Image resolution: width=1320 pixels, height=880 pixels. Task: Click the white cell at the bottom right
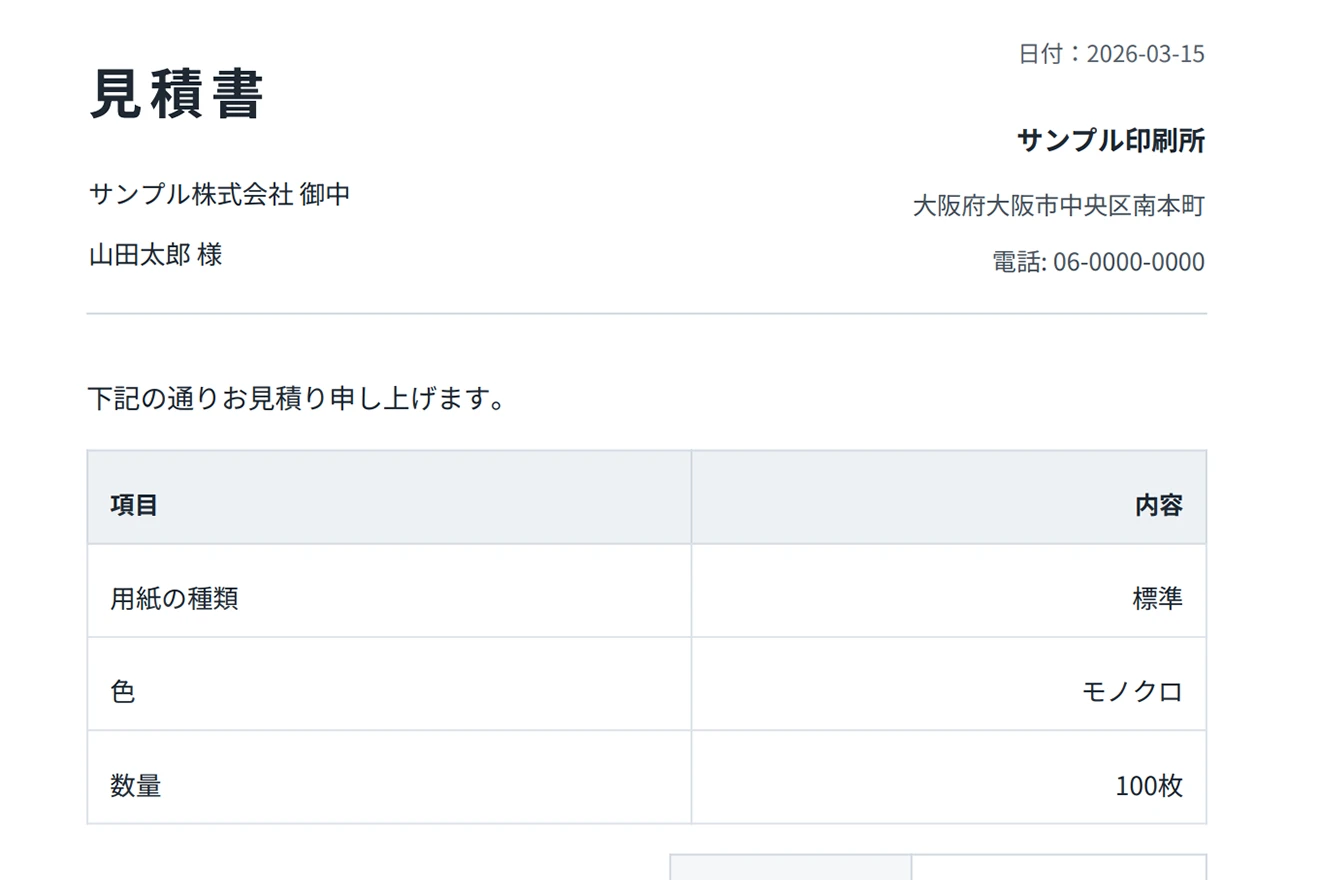tap(1058, 868)
